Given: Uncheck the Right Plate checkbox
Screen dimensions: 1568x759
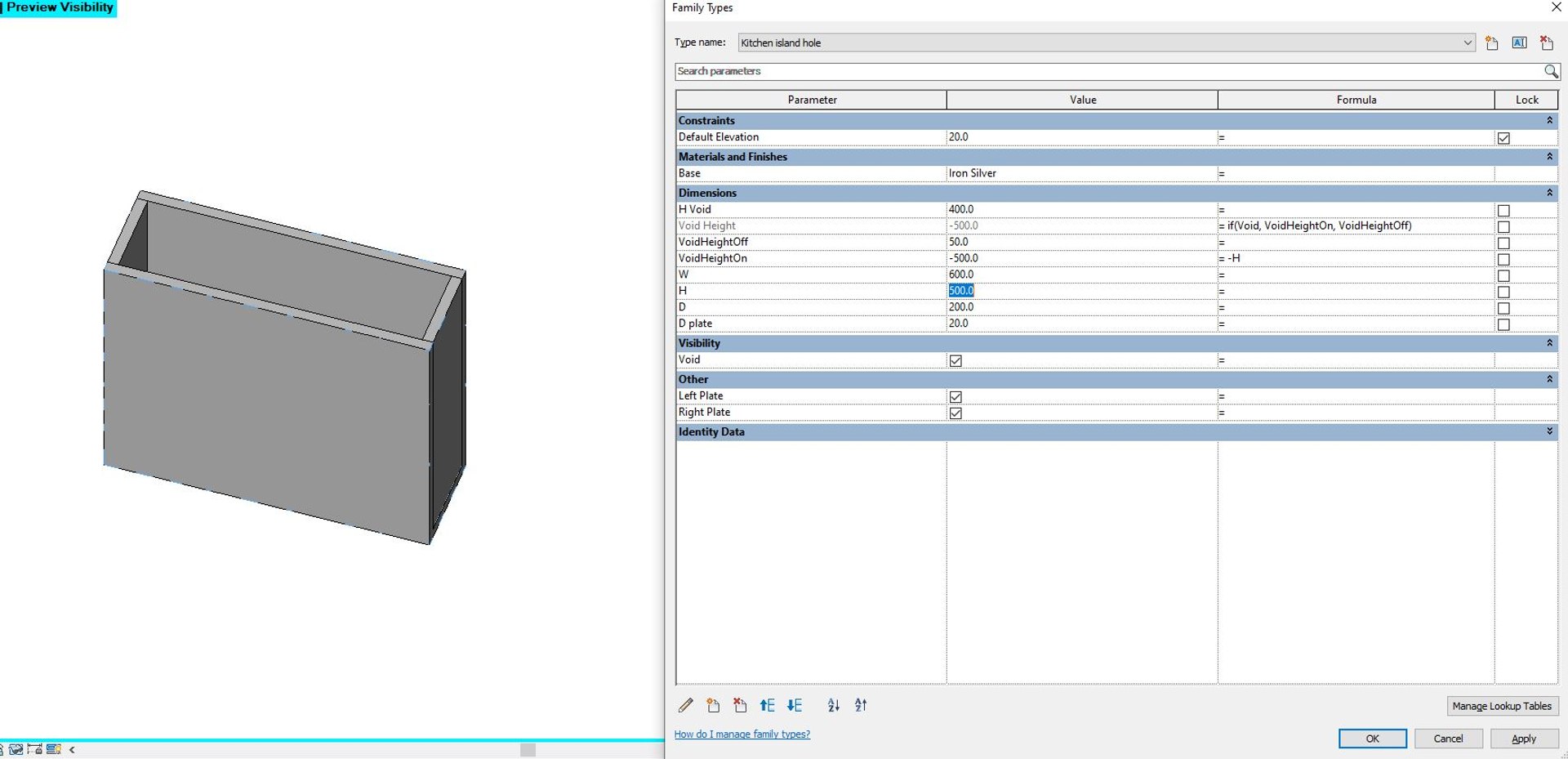Looking at the screenshot, I should coord(955,413).
